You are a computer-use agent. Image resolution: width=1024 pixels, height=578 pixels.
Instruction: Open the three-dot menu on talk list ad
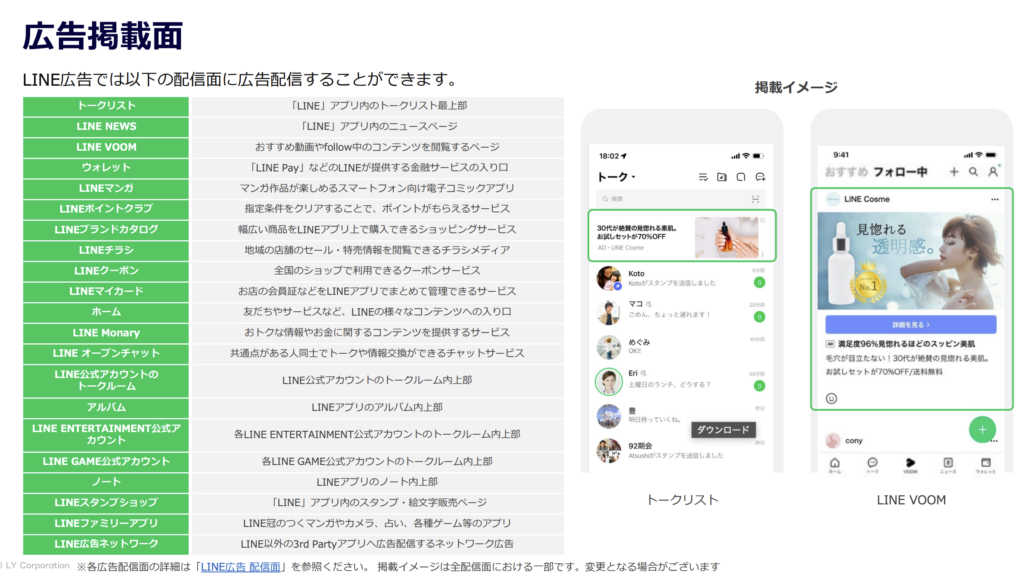click(762, 253)
